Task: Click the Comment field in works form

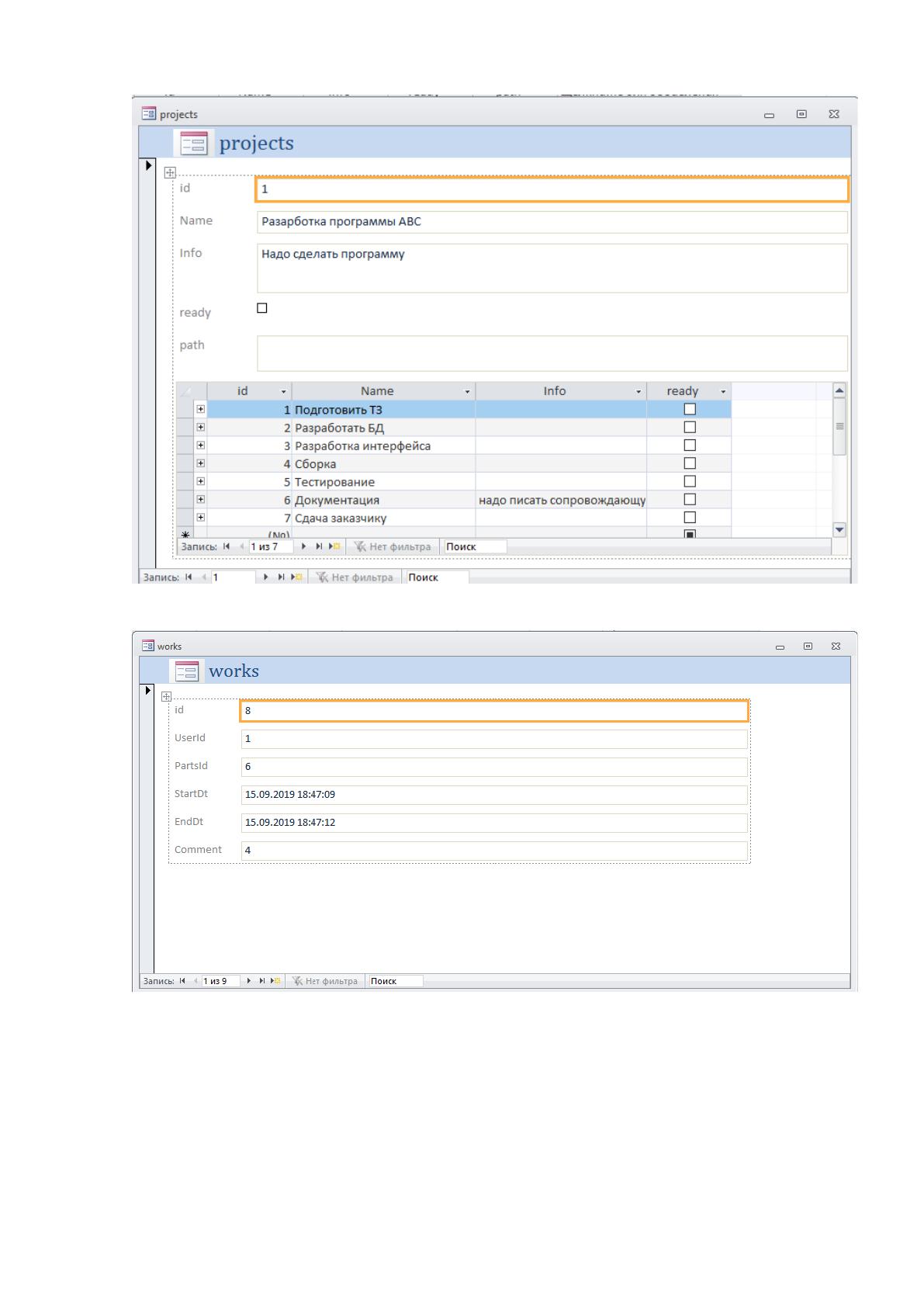Action: tap(494, 851)
